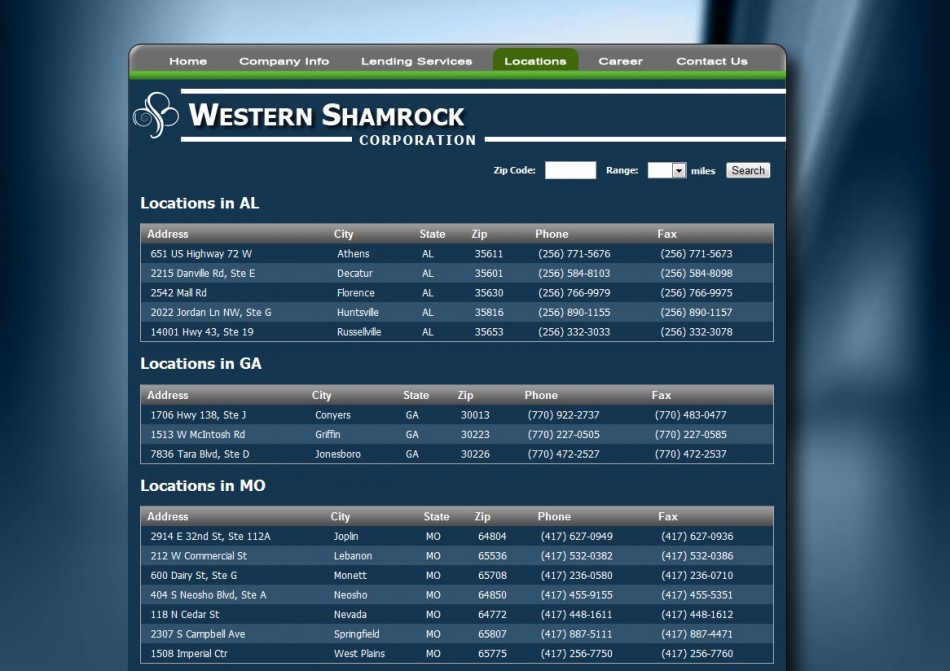Image resolution: width=950 pixels, height=671 pixels.
Task: Select the Florence city cell
Action: pyautogui.click(x=356, y=293)
